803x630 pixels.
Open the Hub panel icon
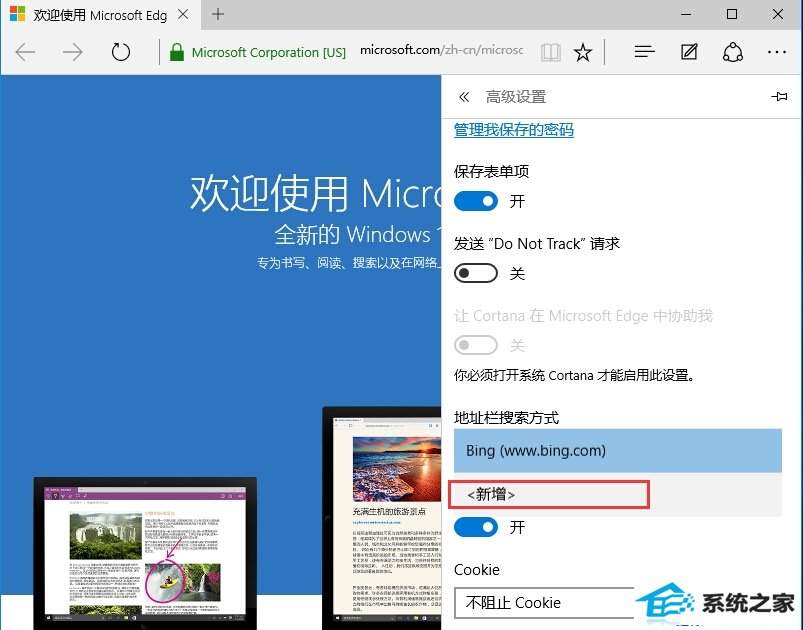[644, 52]
